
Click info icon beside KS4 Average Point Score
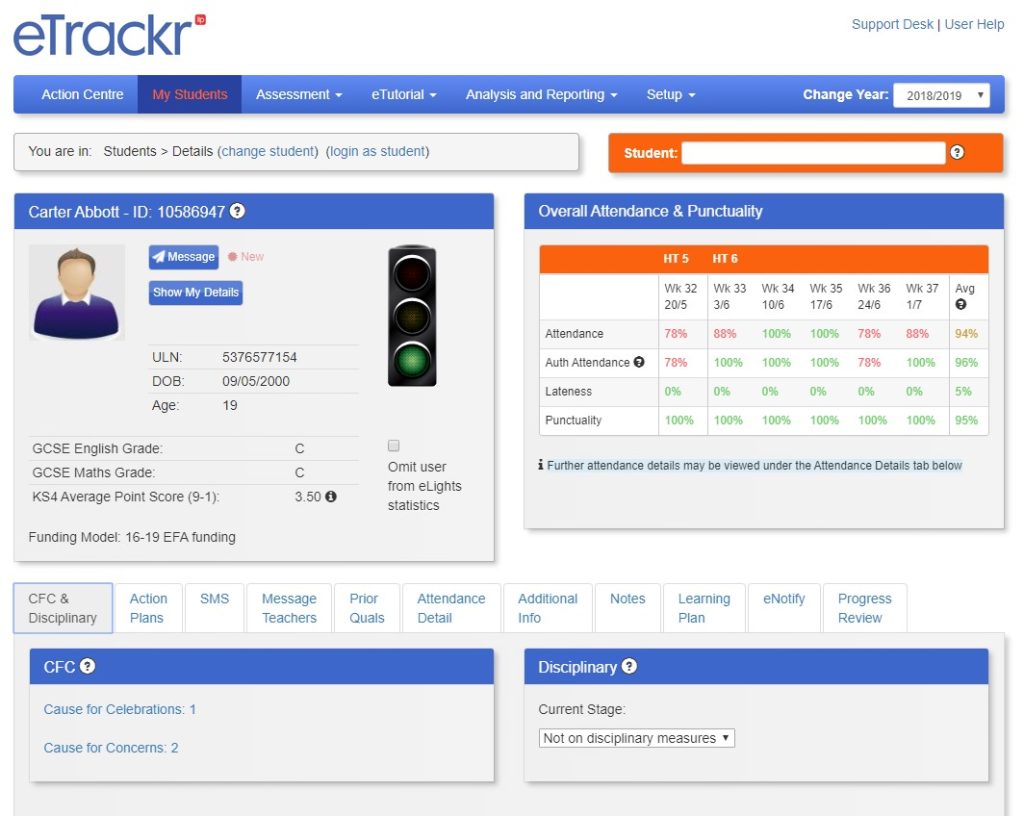point(331,497)
